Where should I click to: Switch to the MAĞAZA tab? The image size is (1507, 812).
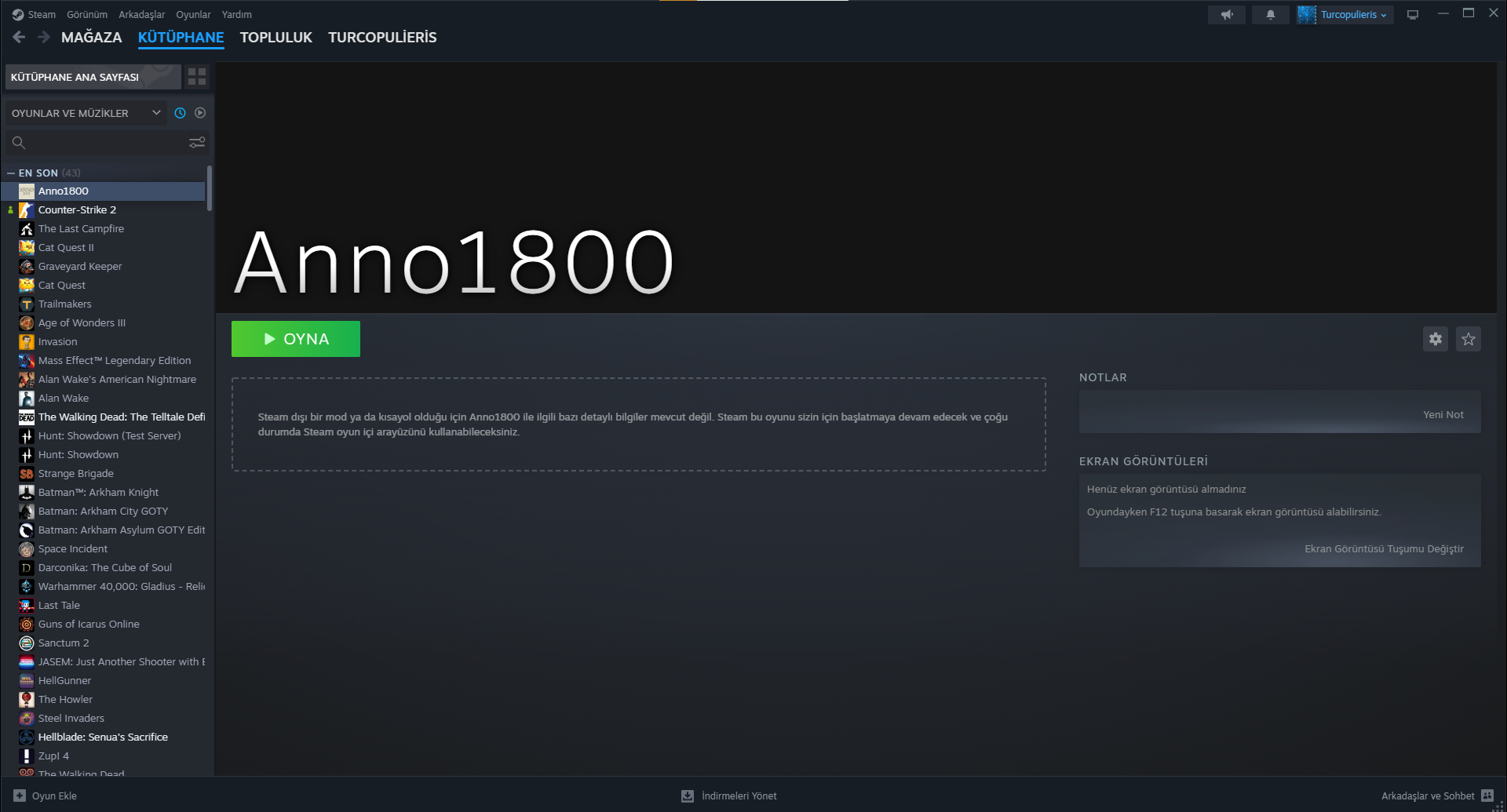[92, 37]
